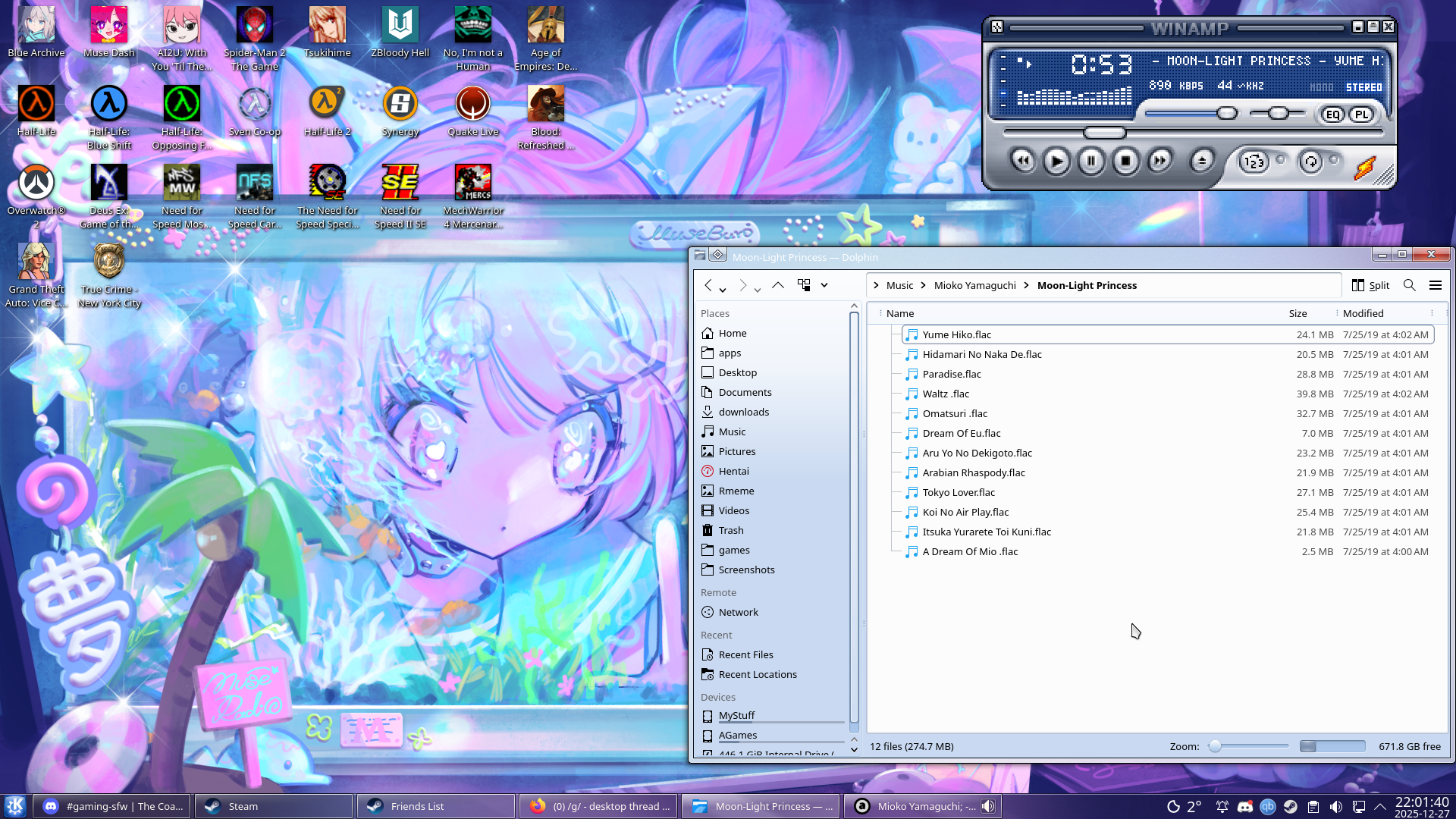
Task: Click Winamp lightning bolt logo icon
Action: [1364, 168]
